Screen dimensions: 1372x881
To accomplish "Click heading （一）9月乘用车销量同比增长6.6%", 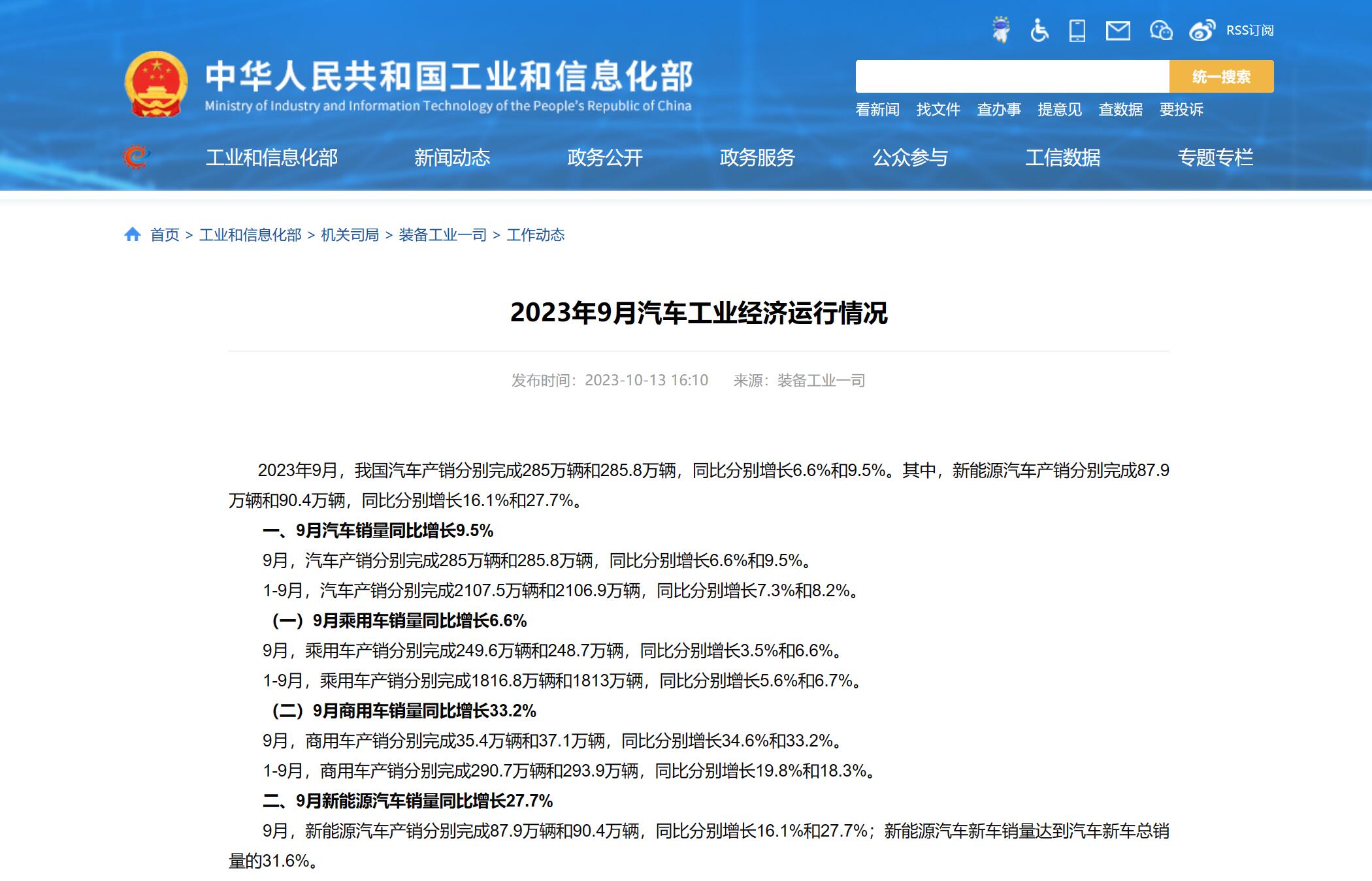I will tap(399, 620).
